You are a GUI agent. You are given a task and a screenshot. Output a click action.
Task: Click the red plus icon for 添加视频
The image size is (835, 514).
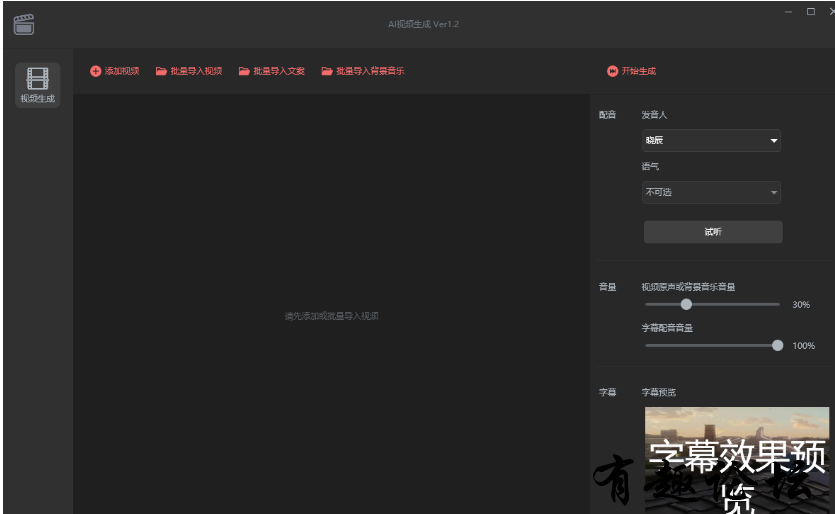click(95, 71)
